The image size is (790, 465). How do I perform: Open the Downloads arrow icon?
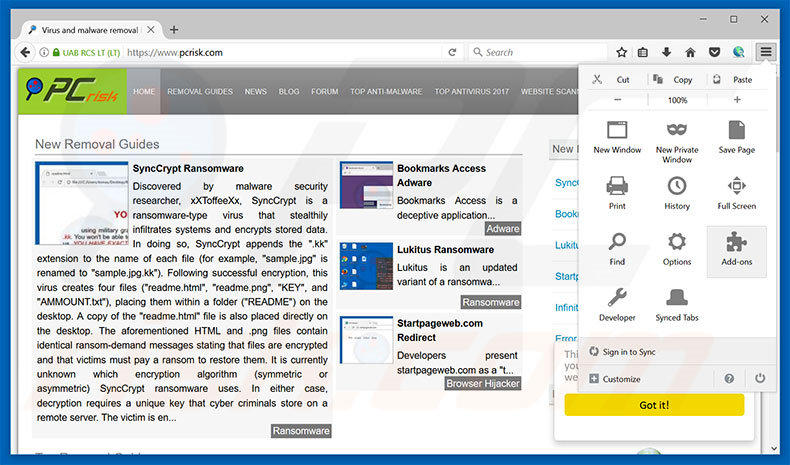click(666, 52)
